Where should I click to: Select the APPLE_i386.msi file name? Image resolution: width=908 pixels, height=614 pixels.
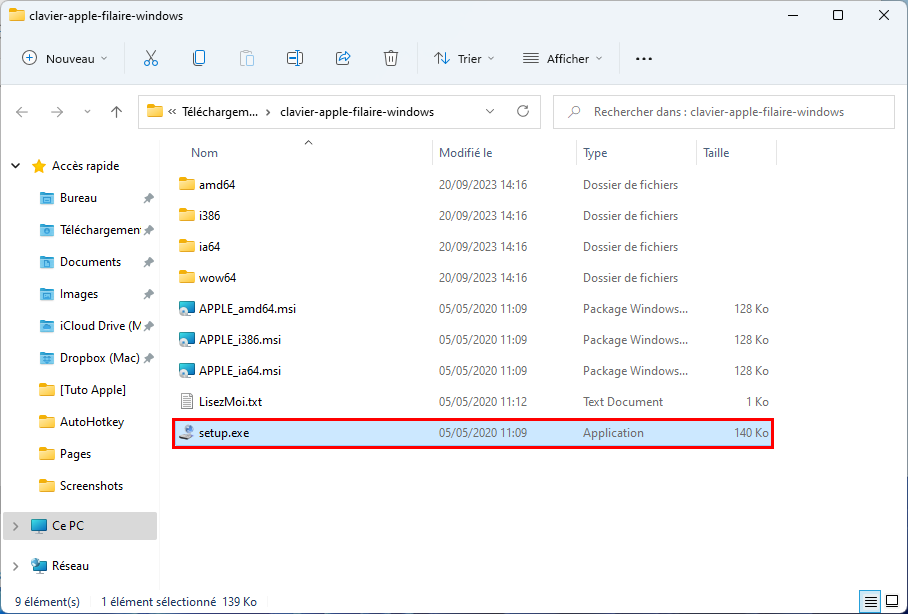point(240,339)
